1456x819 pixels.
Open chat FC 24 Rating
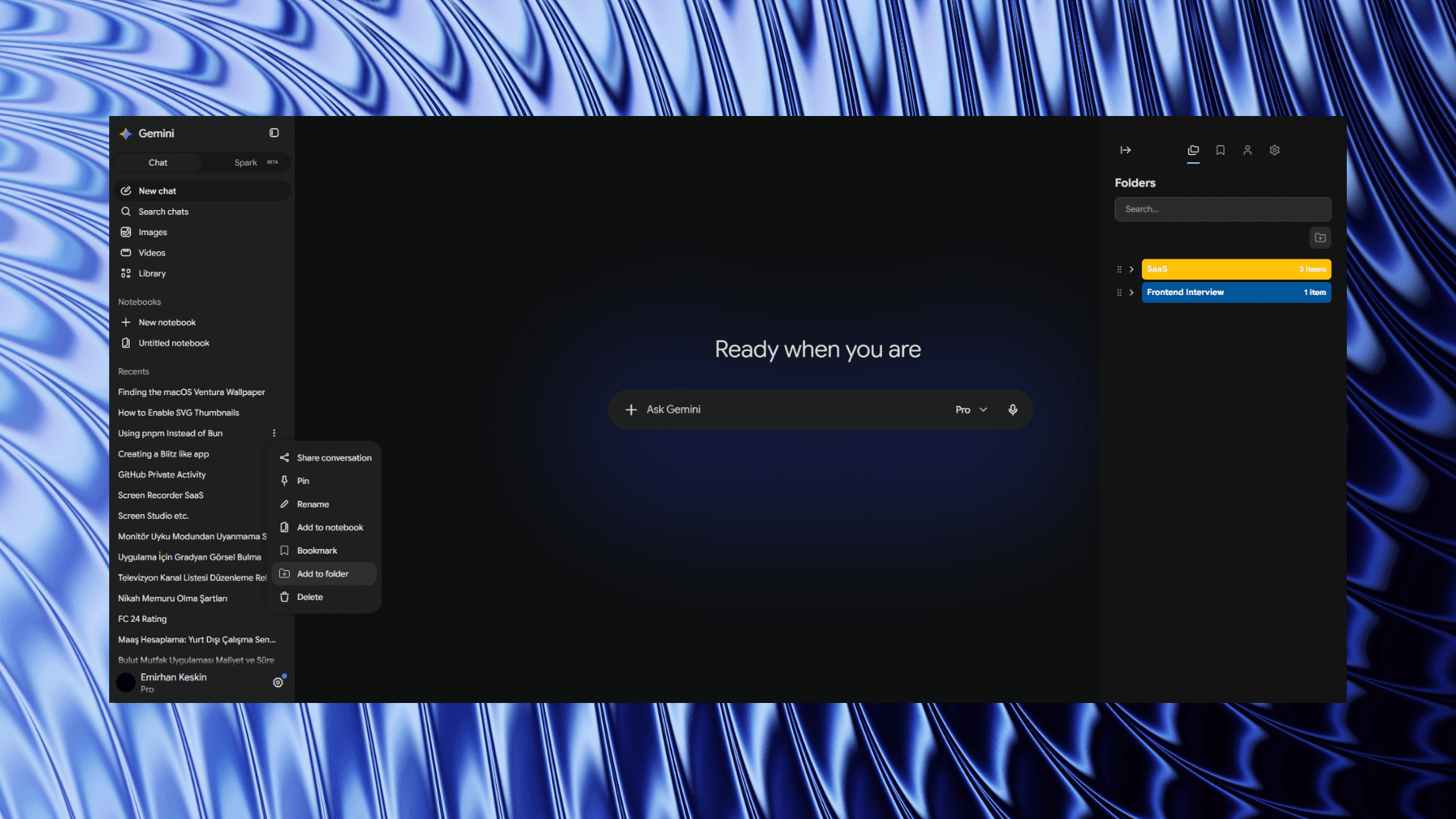point(142,619)
